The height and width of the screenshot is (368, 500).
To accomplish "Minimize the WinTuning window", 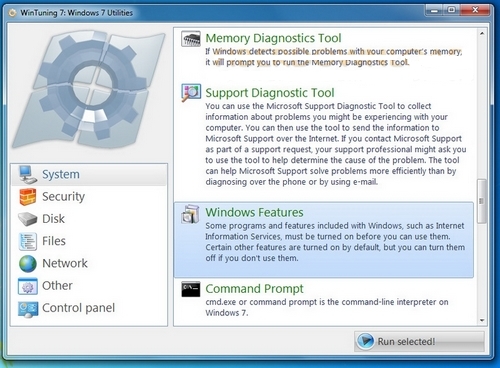I will (434, 10).
